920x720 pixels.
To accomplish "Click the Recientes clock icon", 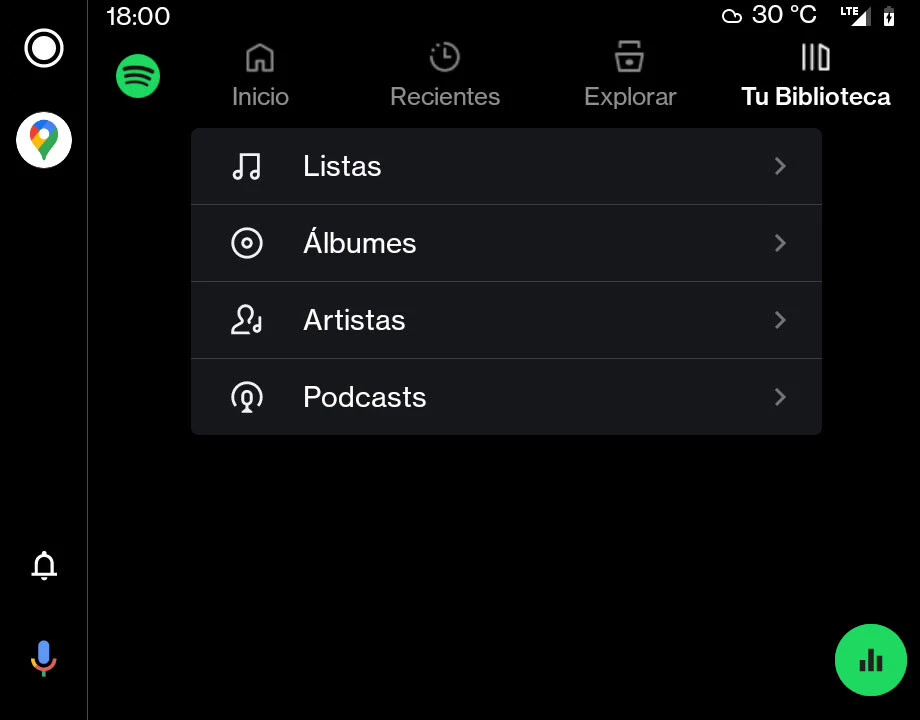I will (445, 57).
